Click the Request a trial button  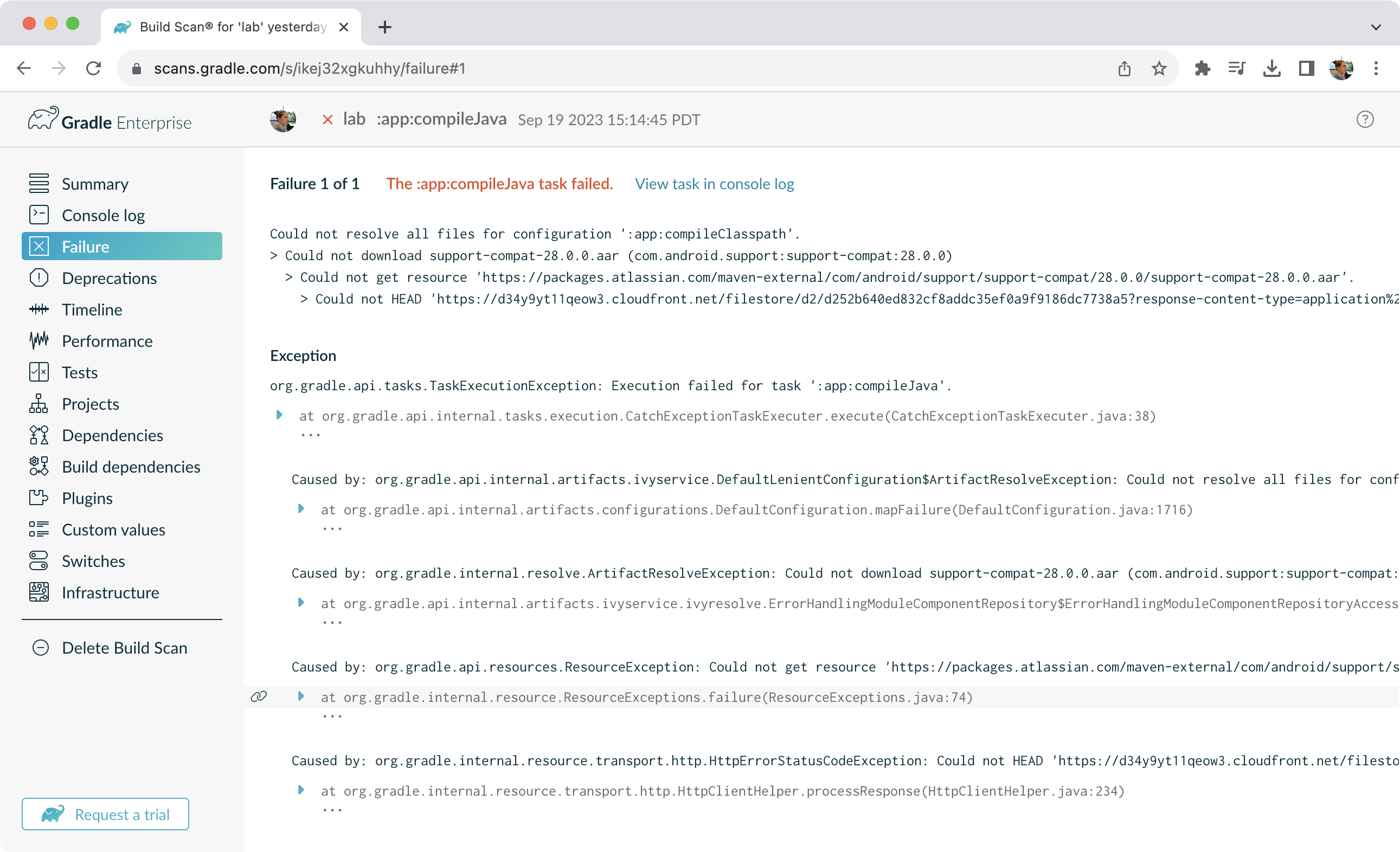pyautogui.click(x=105, y=814)
